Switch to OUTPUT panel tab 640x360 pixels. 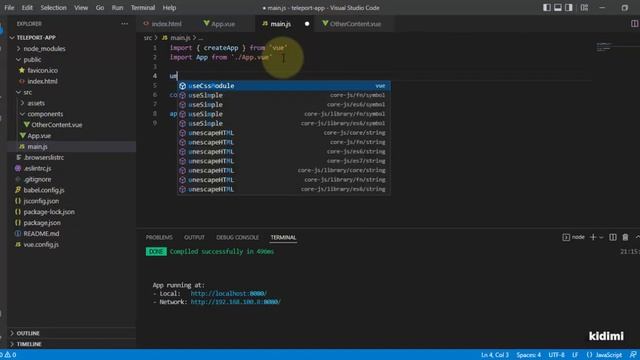point(194,237)
